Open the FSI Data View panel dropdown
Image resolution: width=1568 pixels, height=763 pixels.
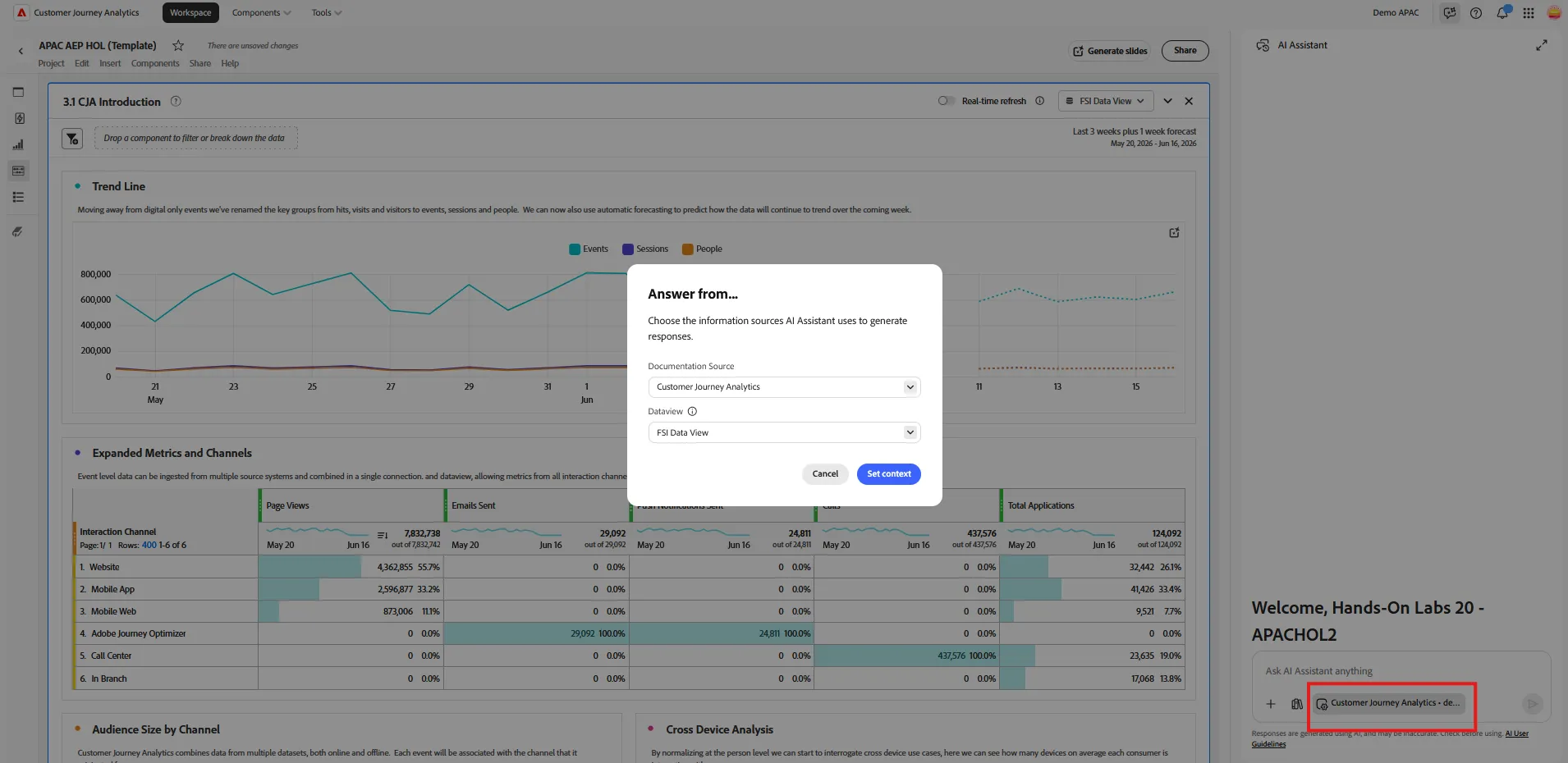pos(1106,101)
